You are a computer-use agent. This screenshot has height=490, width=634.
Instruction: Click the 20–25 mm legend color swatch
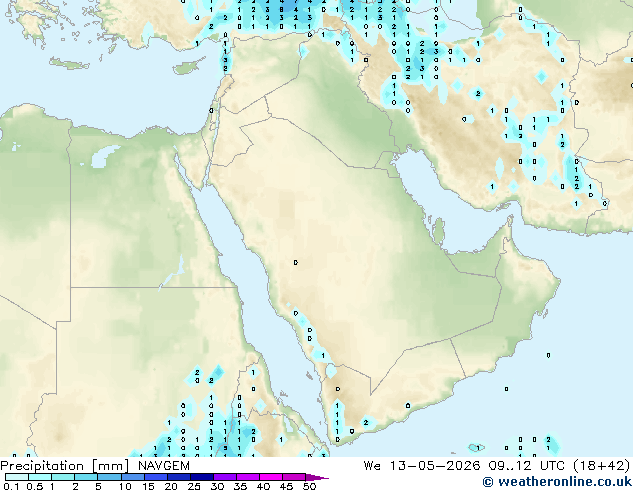[178, 477]
